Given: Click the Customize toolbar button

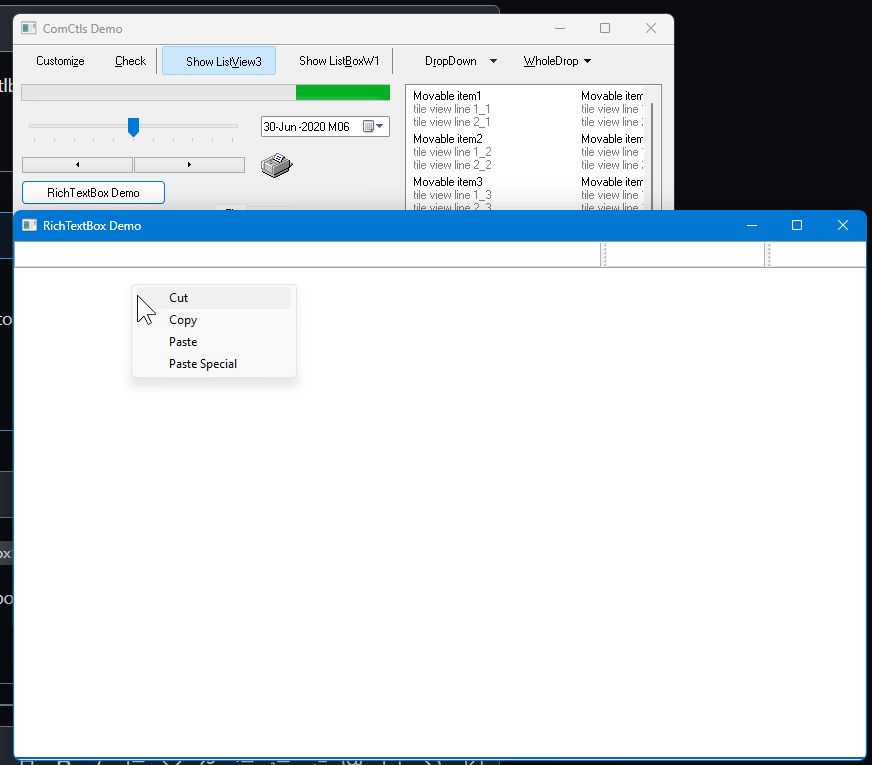Looking at the screenshot, I should [x=59, y=60].
